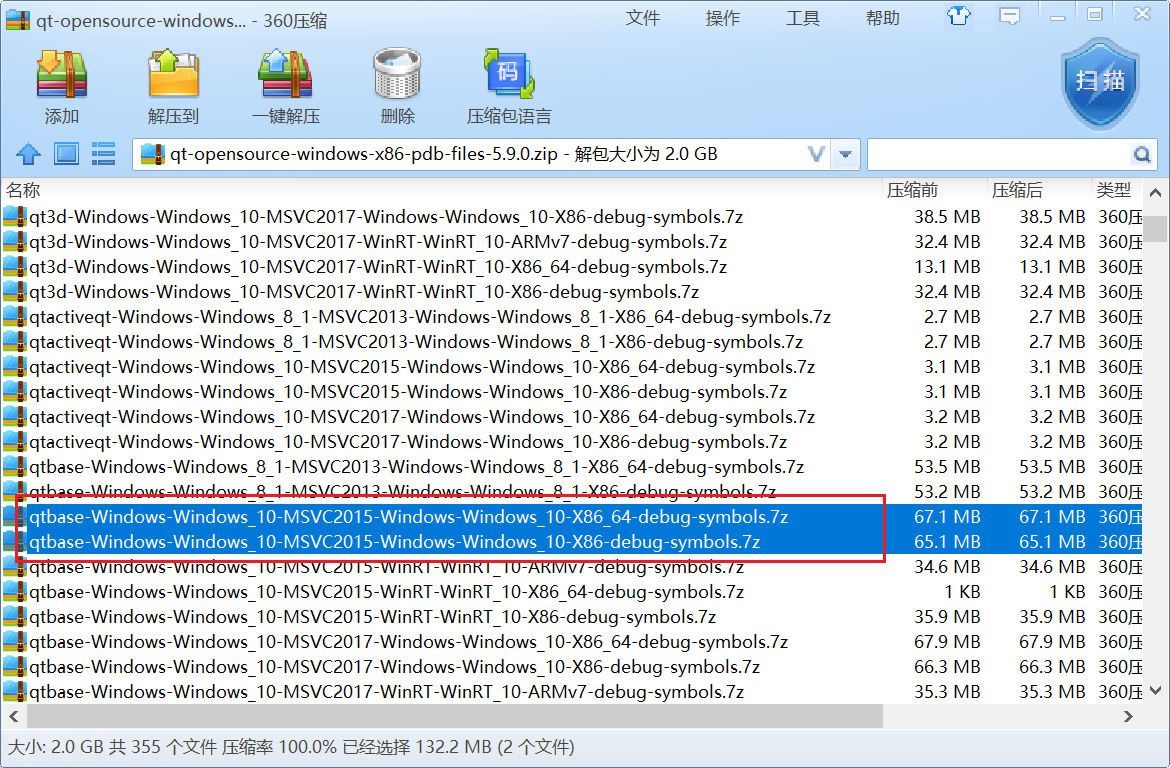This screenshot has width=1170, height=768.
Task: Click the horizontal scrollbar right arrow
Action: pyautogui.click(x=1128, y=717)
